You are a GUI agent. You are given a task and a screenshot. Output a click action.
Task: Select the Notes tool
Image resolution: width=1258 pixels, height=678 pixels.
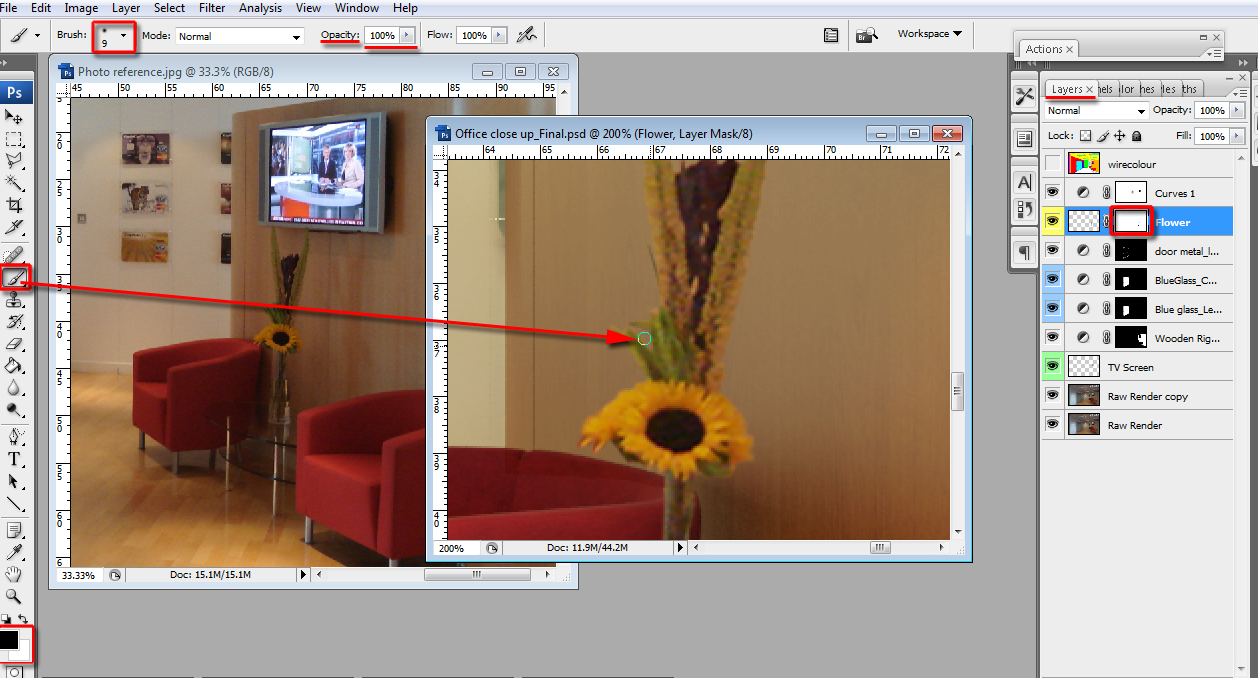[x=15, y=530]
